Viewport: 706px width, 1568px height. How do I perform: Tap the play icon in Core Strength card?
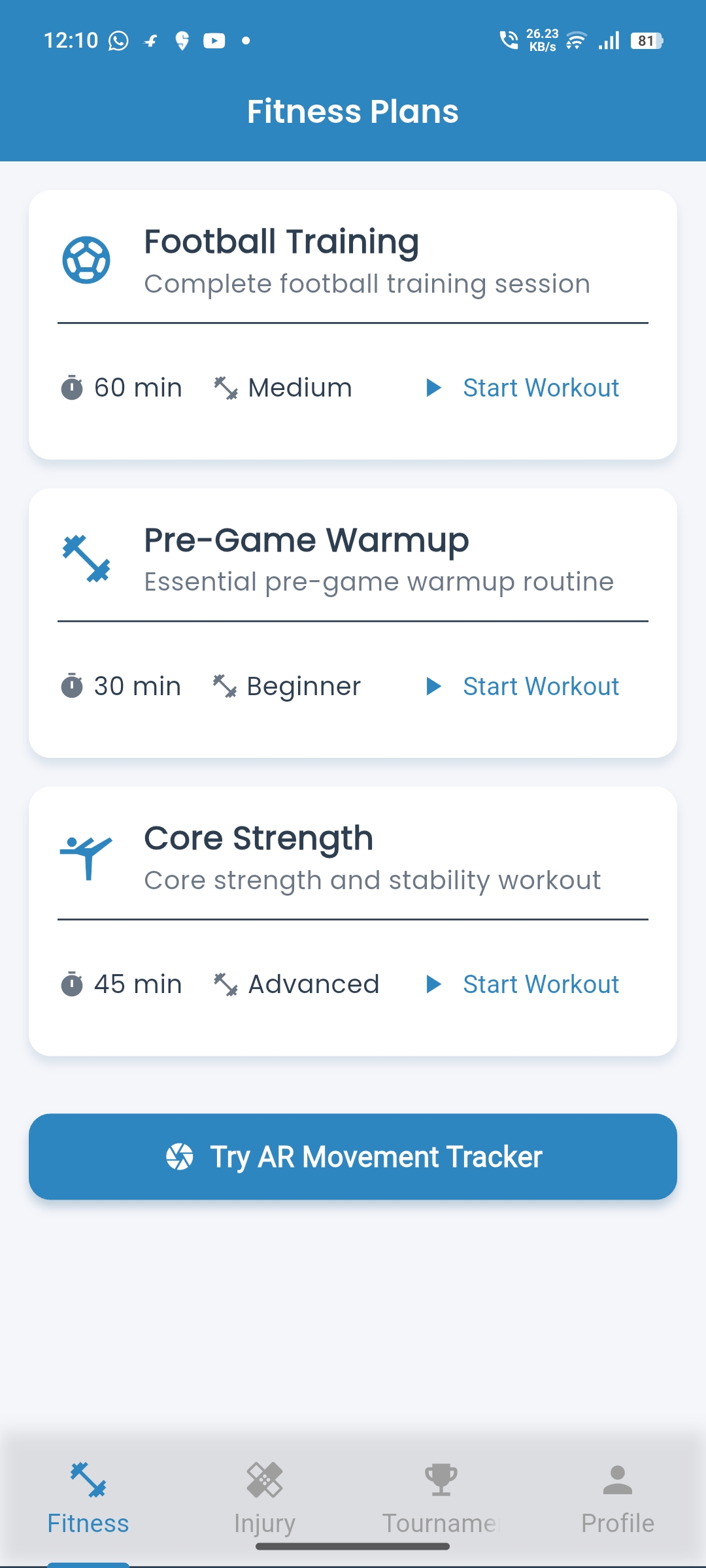(x=433, y=984)
